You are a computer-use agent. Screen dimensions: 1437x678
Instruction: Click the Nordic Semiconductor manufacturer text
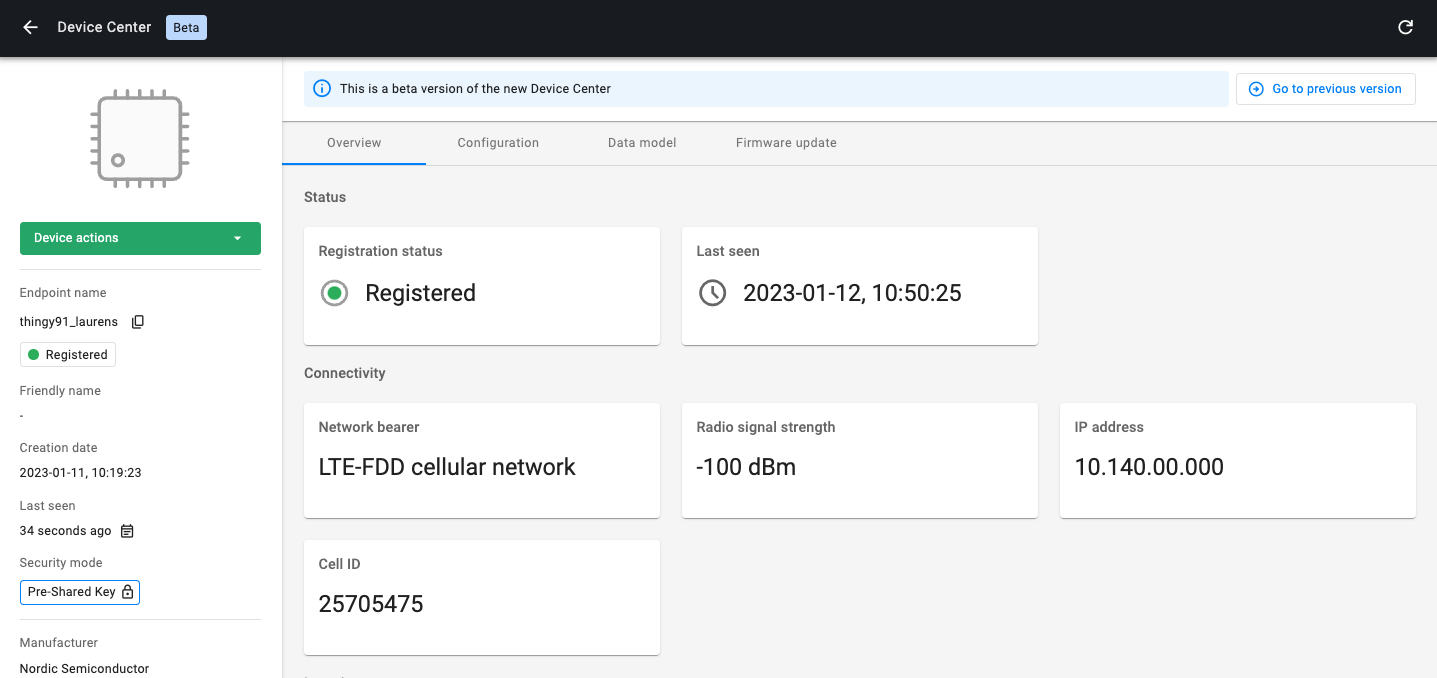(x=84, y=668)
